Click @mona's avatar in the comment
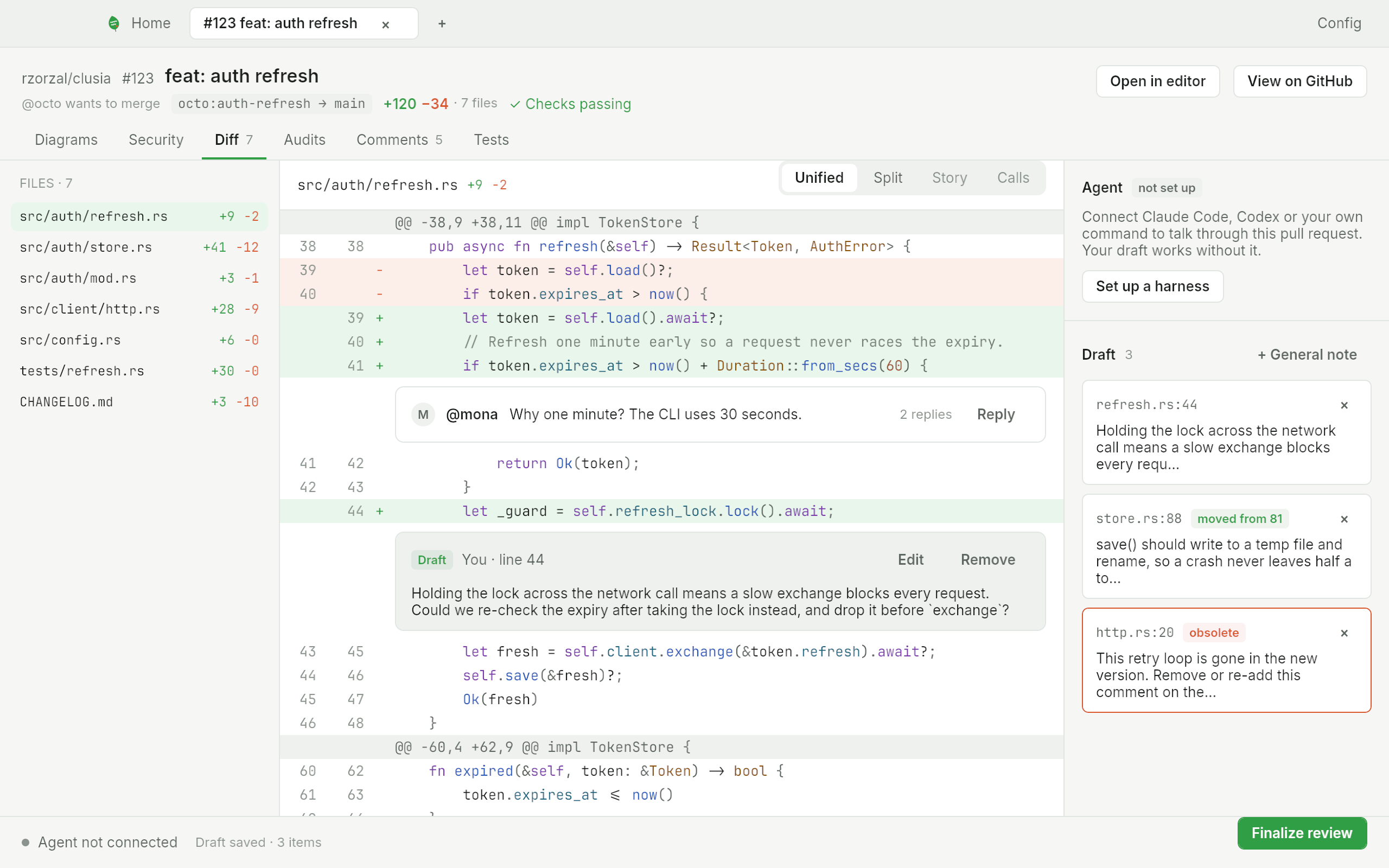This screenshot has width=1389, height=868. click(423, 414)
